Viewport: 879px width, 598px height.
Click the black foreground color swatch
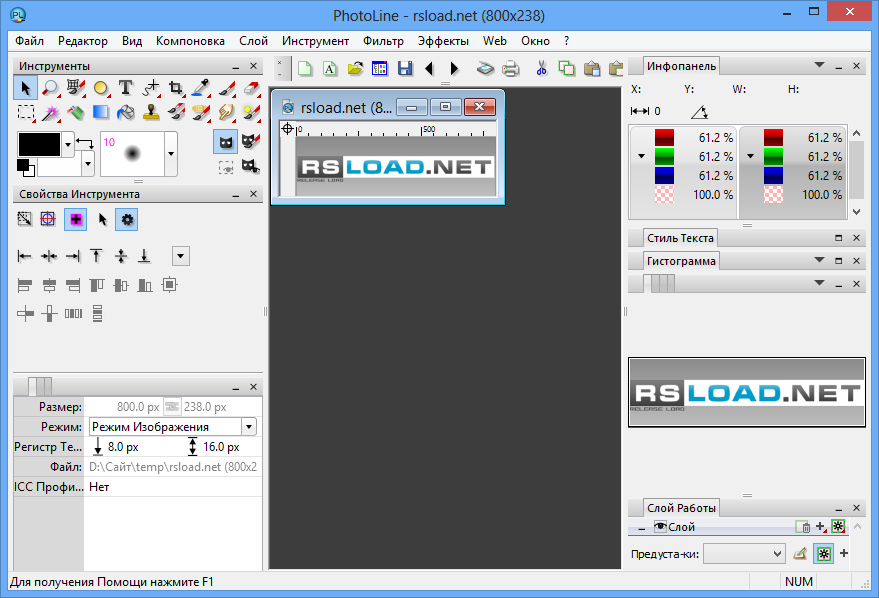click(39, 145)
